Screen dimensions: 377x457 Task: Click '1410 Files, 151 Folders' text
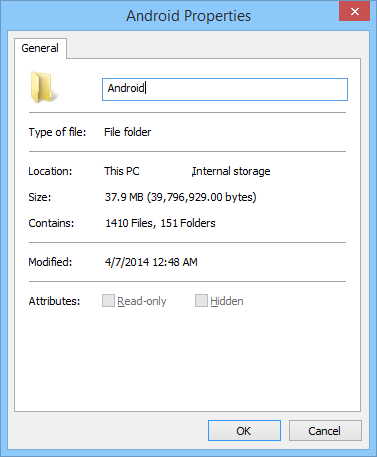[160, 223]
